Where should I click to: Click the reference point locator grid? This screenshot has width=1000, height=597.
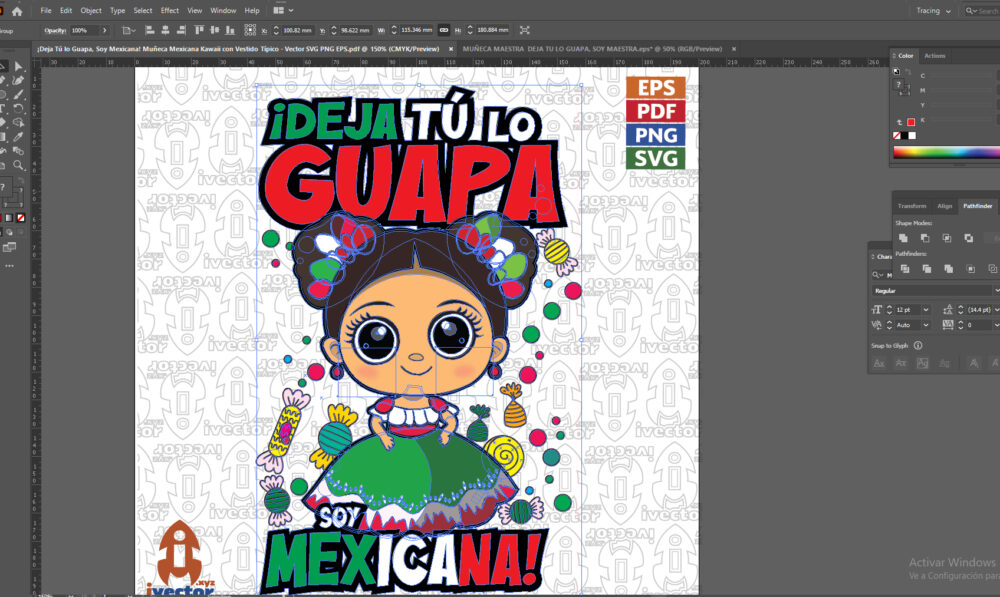pos(250,30)
